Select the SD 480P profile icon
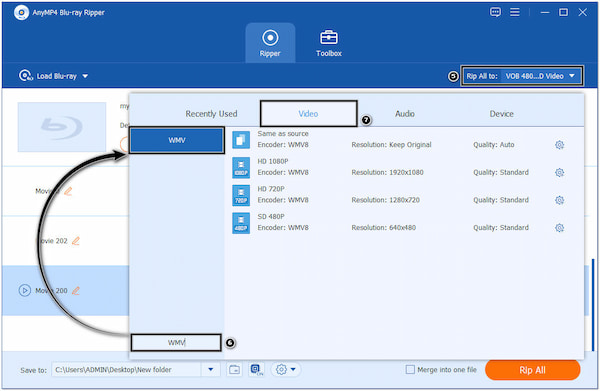 tap(241, 223)
